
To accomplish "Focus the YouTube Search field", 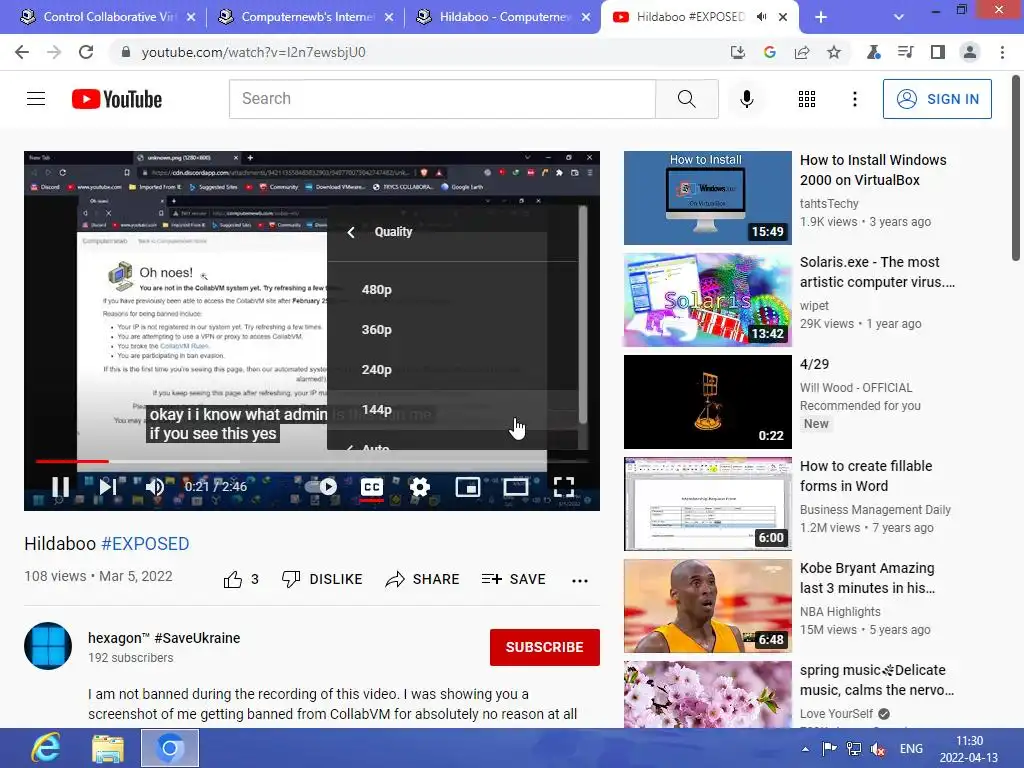I will [442, 99].
